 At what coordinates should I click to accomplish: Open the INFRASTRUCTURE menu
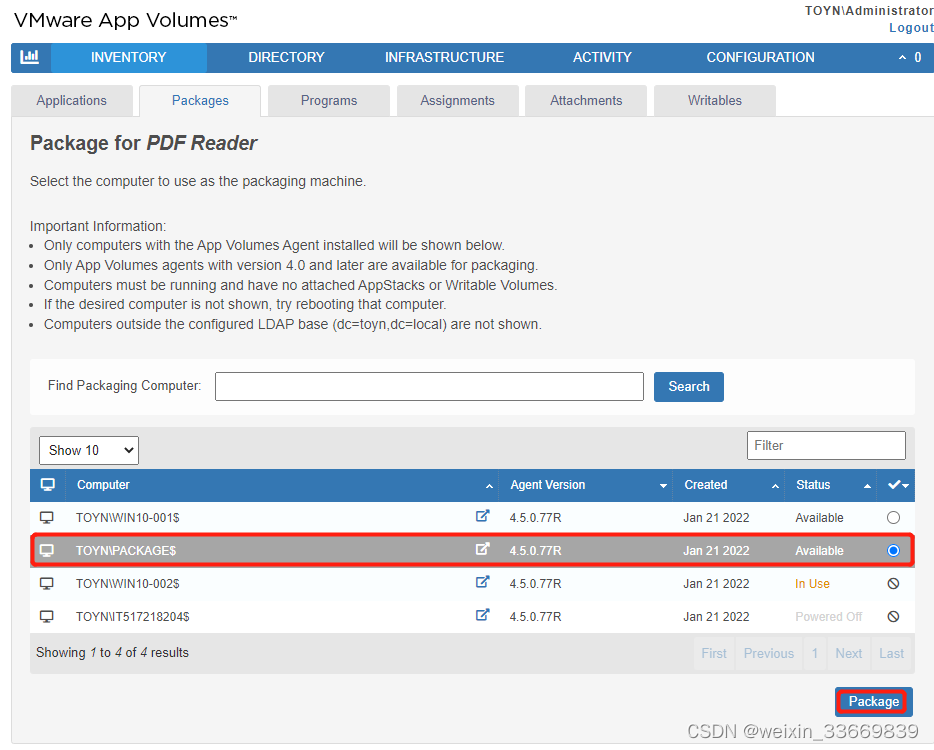[x=444, y=57]
